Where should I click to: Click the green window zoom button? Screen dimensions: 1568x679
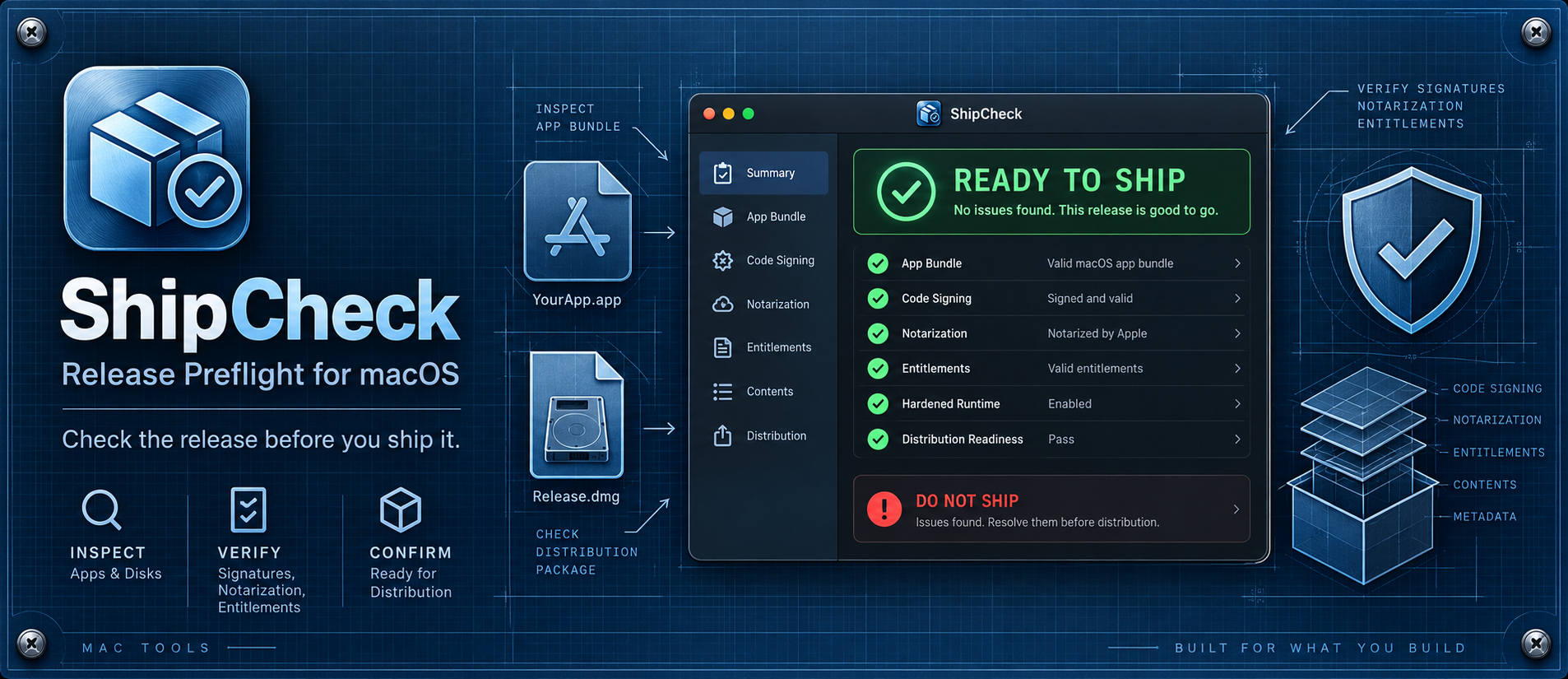[748, 114]
